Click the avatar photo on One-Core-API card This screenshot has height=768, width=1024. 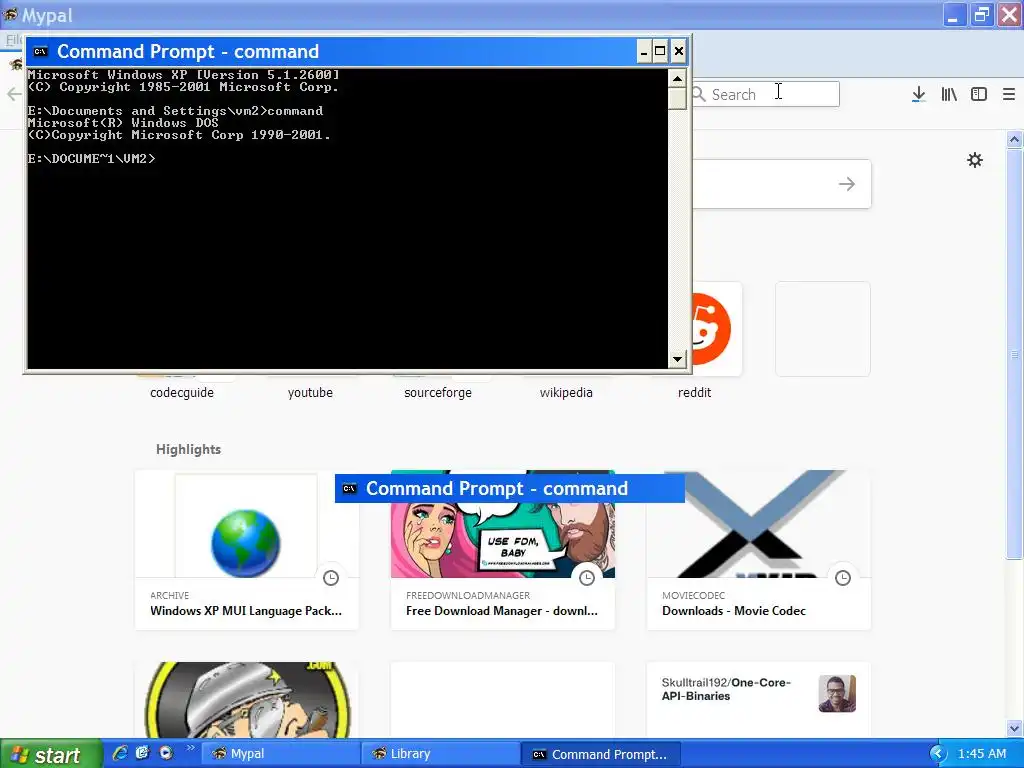pos(837,694)
